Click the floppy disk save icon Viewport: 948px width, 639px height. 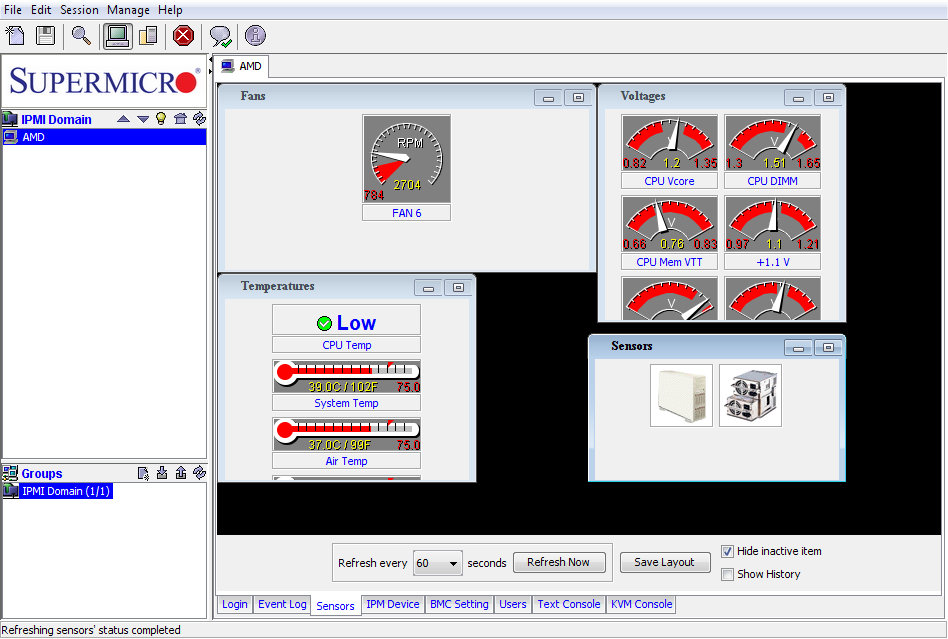point(45,36)
